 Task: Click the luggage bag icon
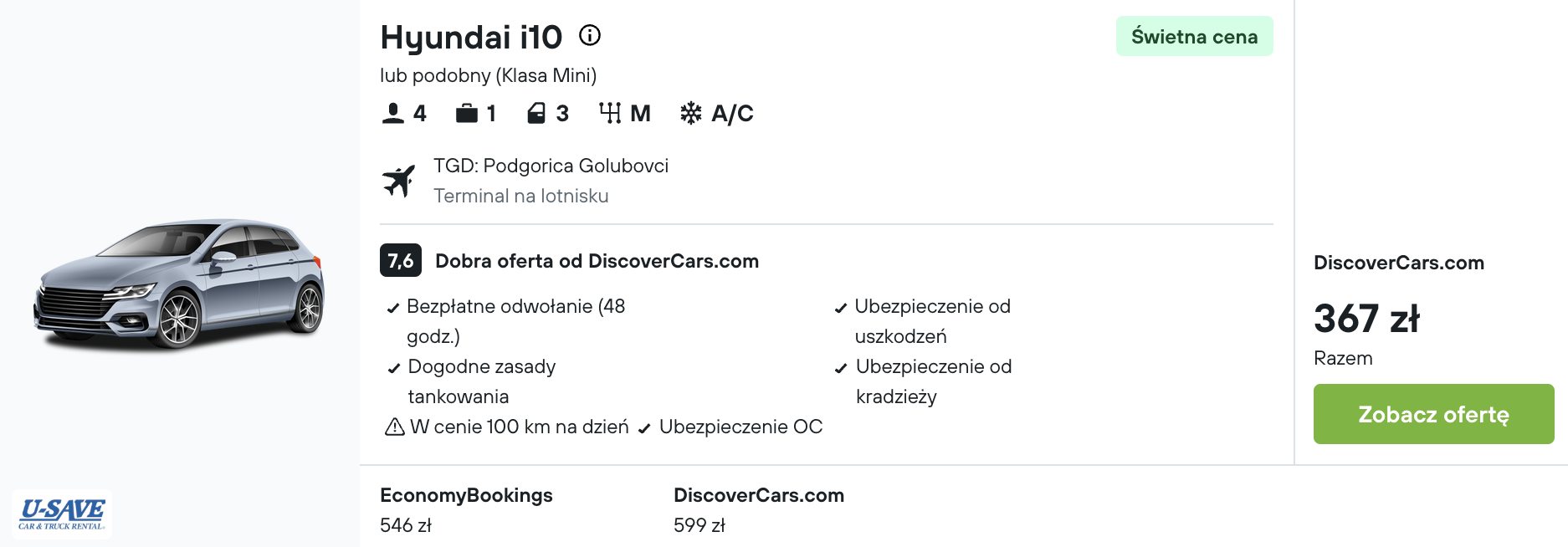[466, 113]
